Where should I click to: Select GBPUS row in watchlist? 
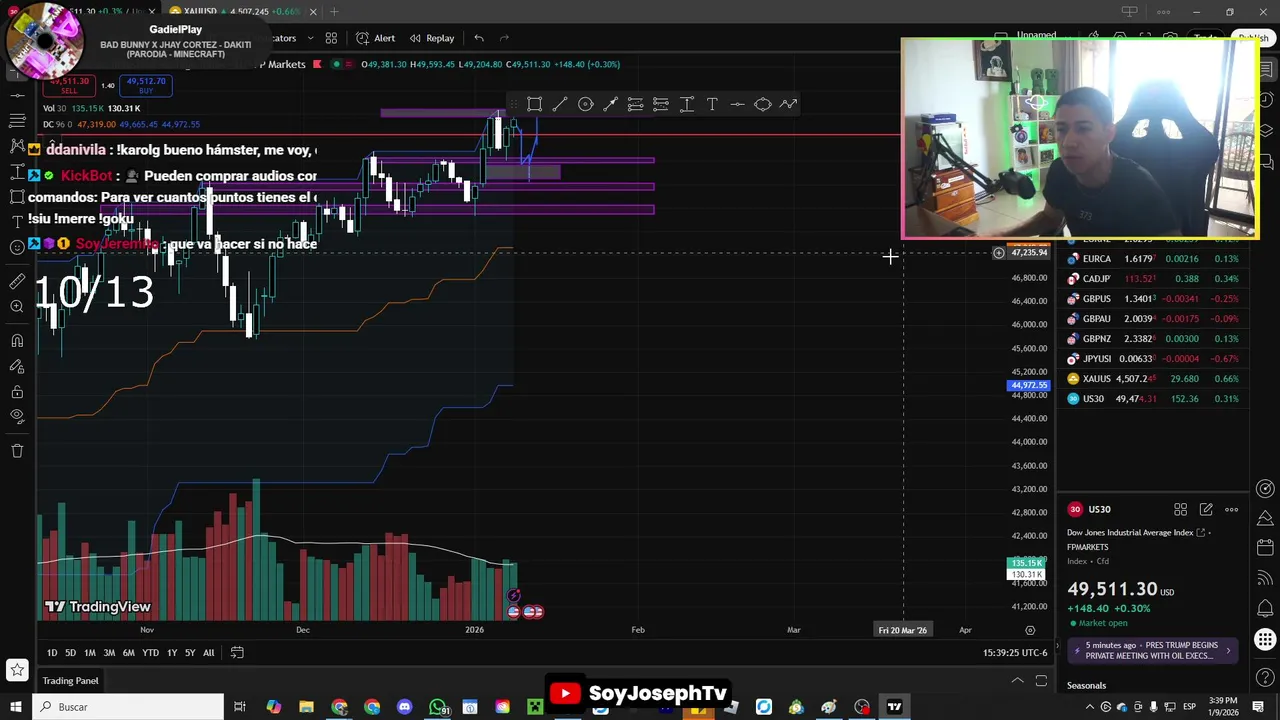[x=1153, y=299]
